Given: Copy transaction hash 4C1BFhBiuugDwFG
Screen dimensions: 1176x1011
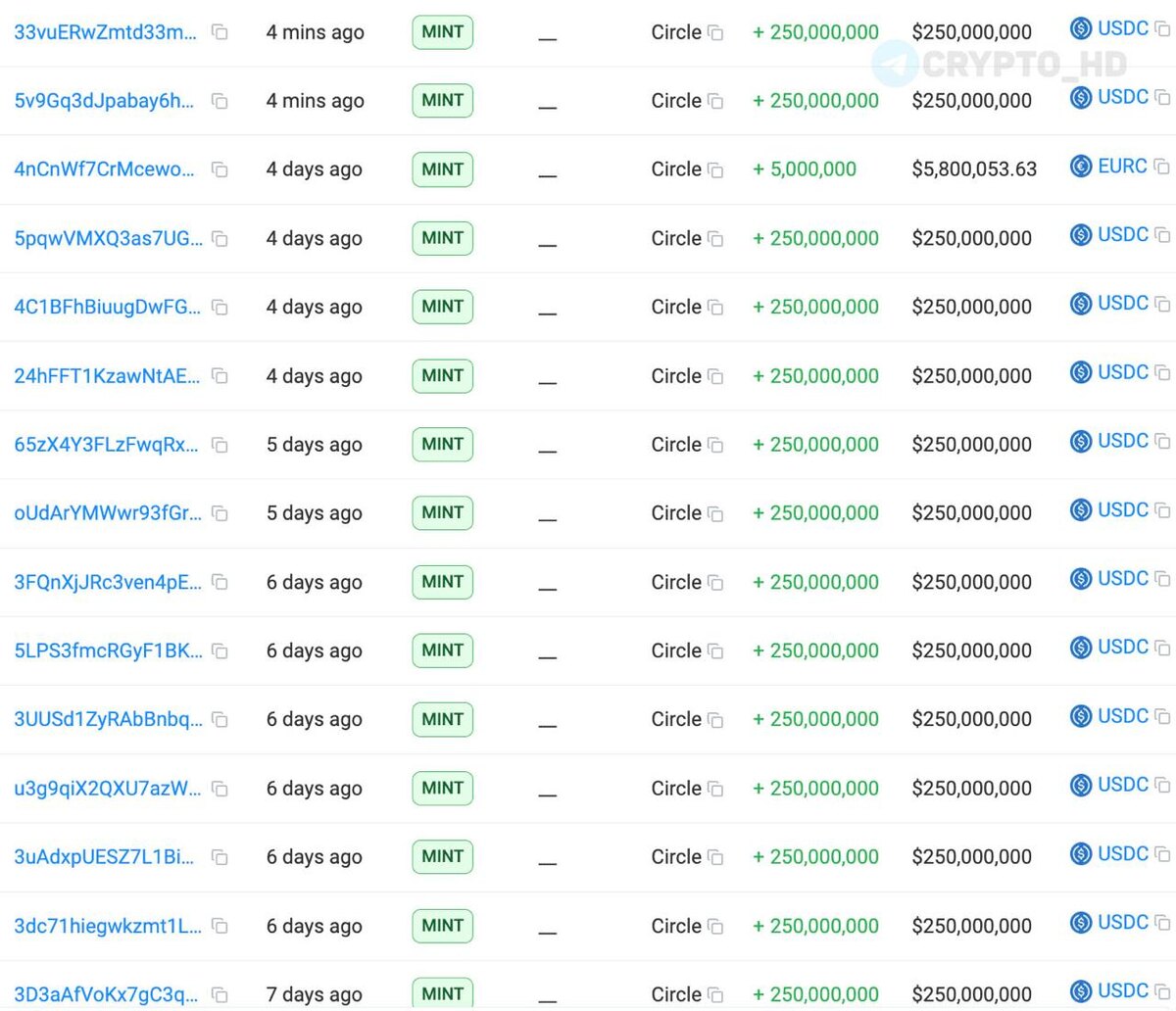Looking at the screenshot, I should 220,307.
